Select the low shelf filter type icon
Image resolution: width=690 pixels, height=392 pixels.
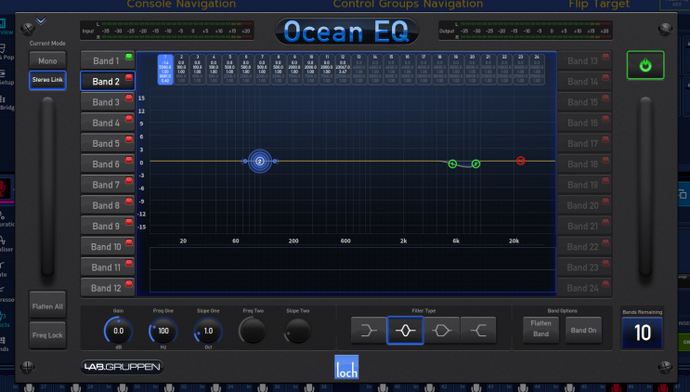pyautogui.click(x=368, y=330)
